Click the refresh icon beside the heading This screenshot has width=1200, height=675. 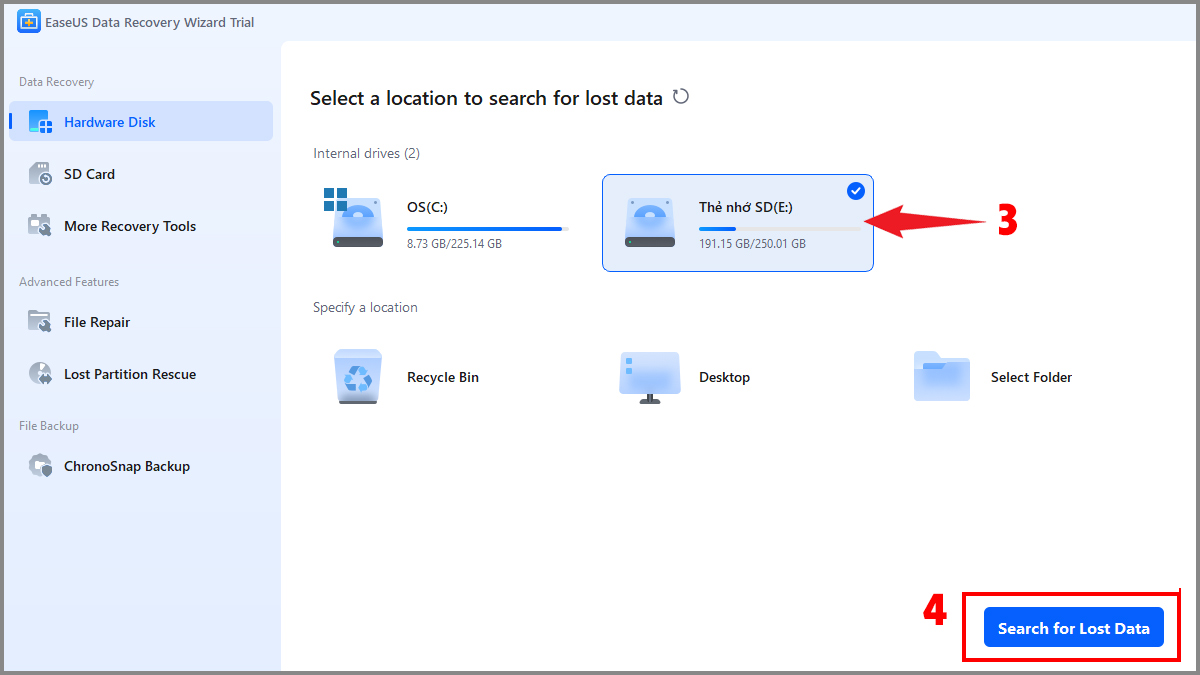[681, 97]
